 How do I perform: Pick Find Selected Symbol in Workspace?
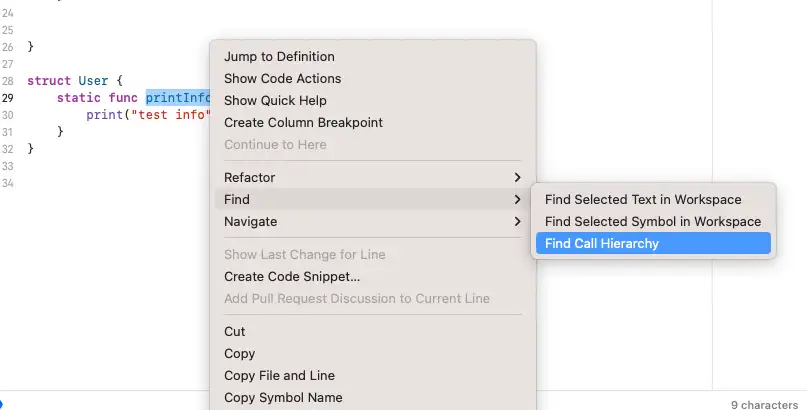[x=653, y=221]
